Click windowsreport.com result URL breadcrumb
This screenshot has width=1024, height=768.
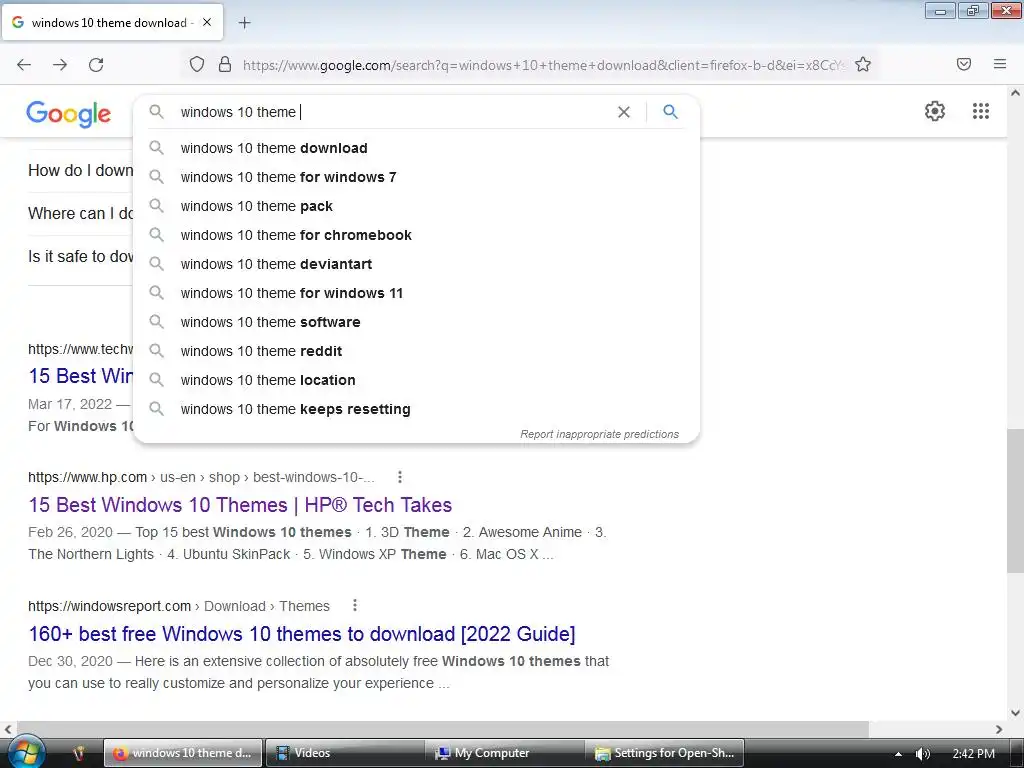(179, 606)
